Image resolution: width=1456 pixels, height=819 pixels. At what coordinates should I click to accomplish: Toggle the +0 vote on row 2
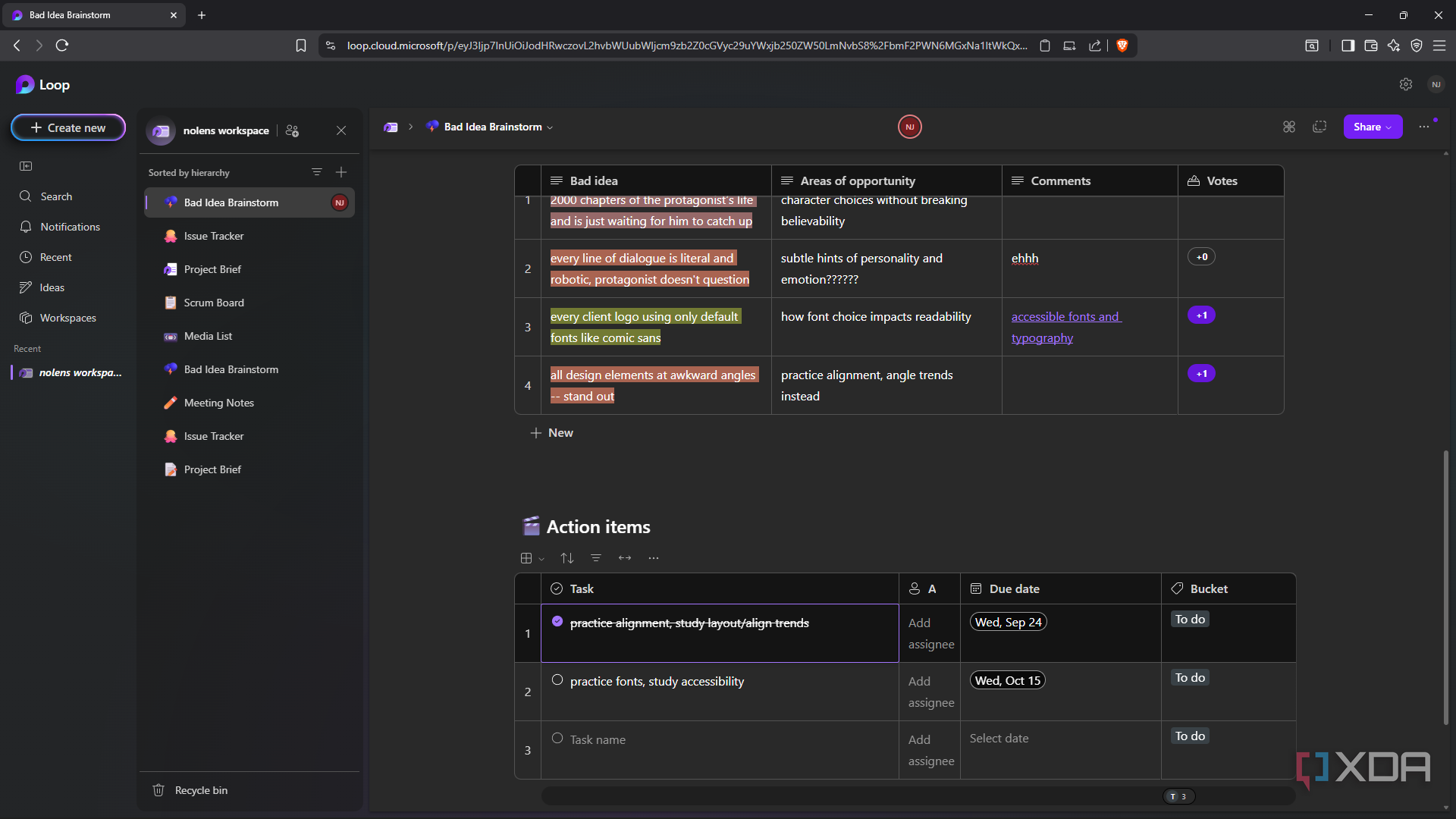[1202, 257]
